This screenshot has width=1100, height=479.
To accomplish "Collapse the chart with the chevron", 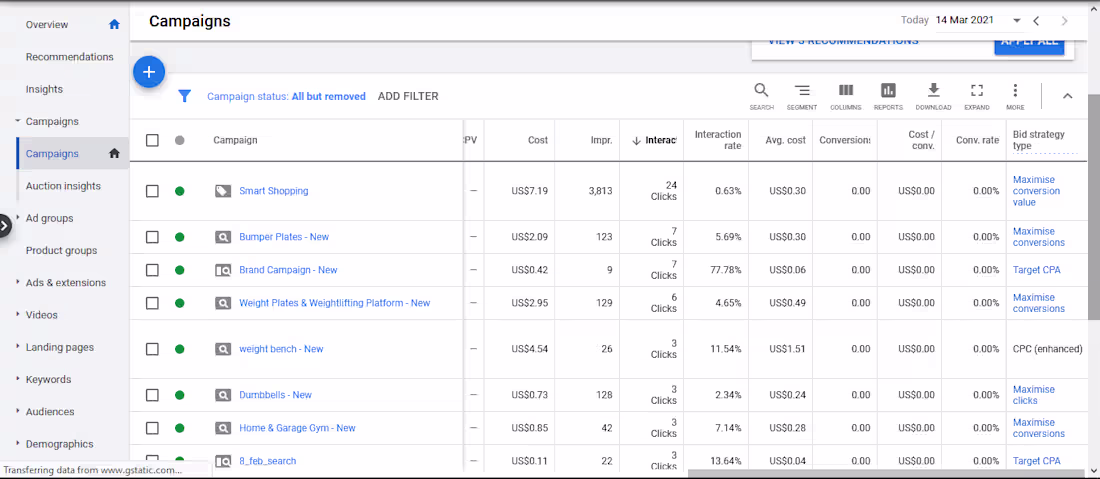I will tap(1067, 96).
